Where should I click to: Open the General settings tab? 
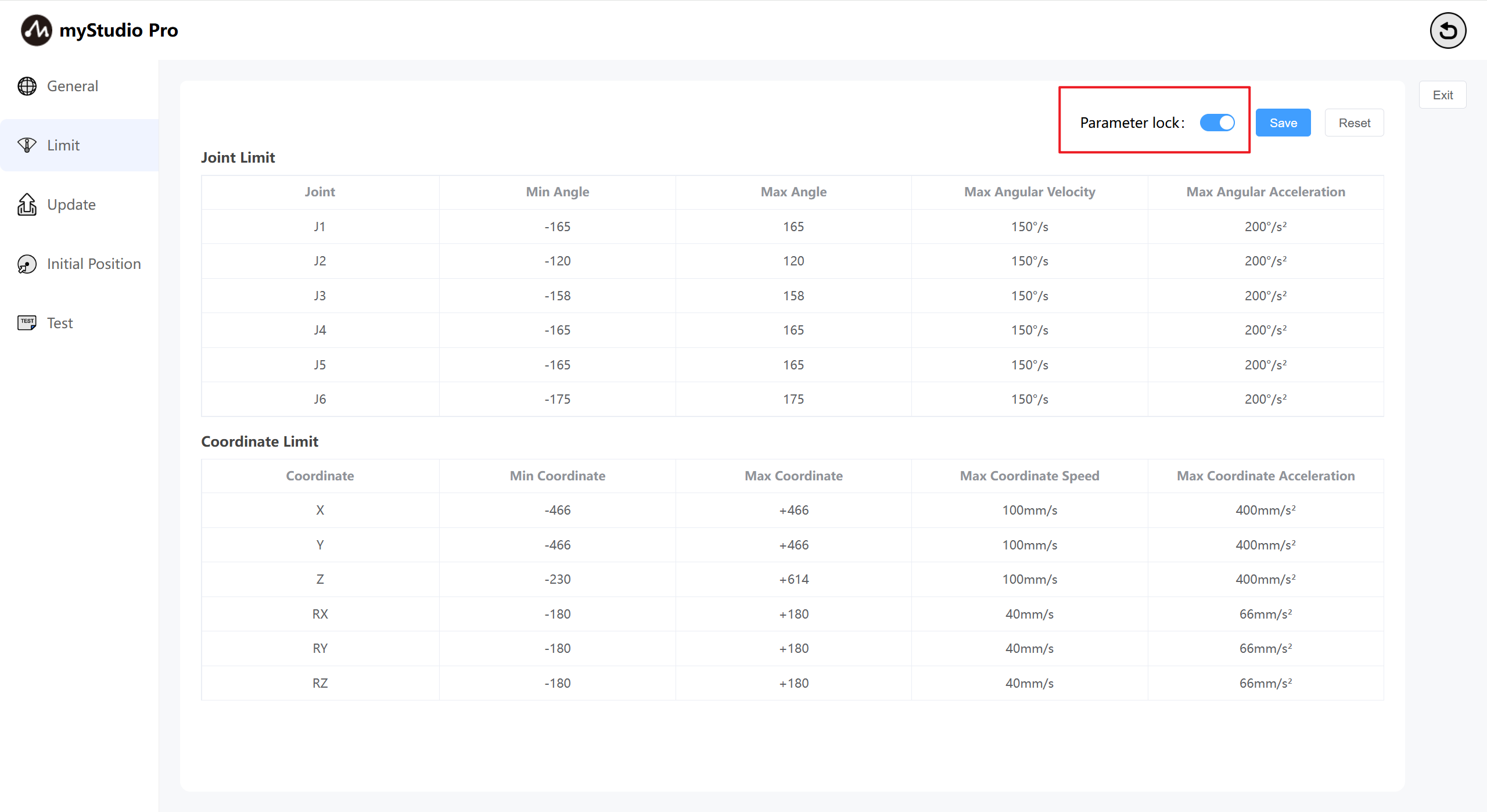point(73,86)
